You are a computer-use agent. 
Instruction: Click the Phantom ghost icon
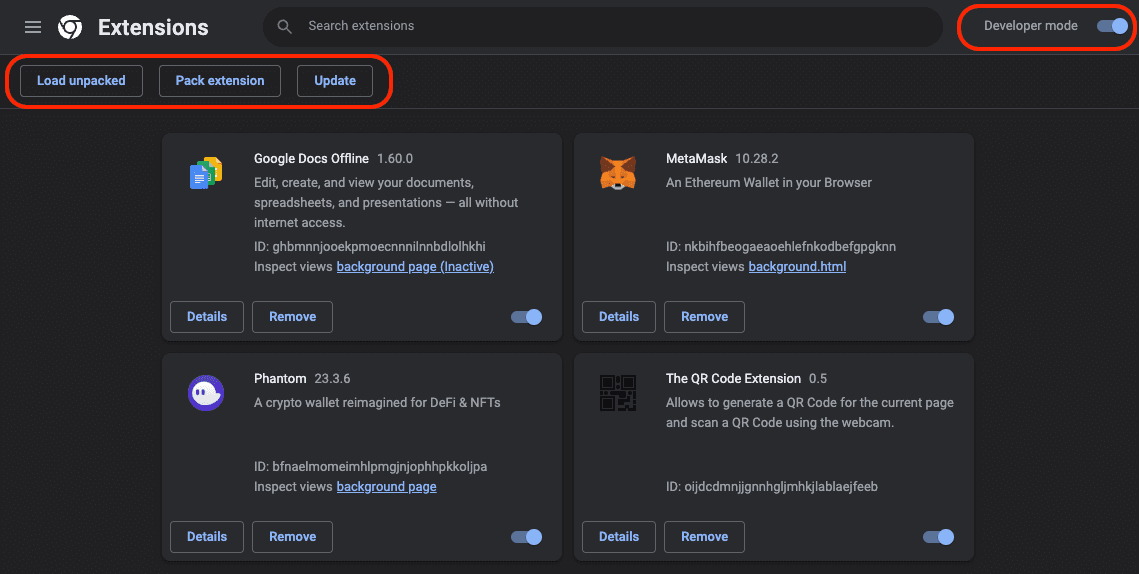pyautogui.click(x=206, y=393)
